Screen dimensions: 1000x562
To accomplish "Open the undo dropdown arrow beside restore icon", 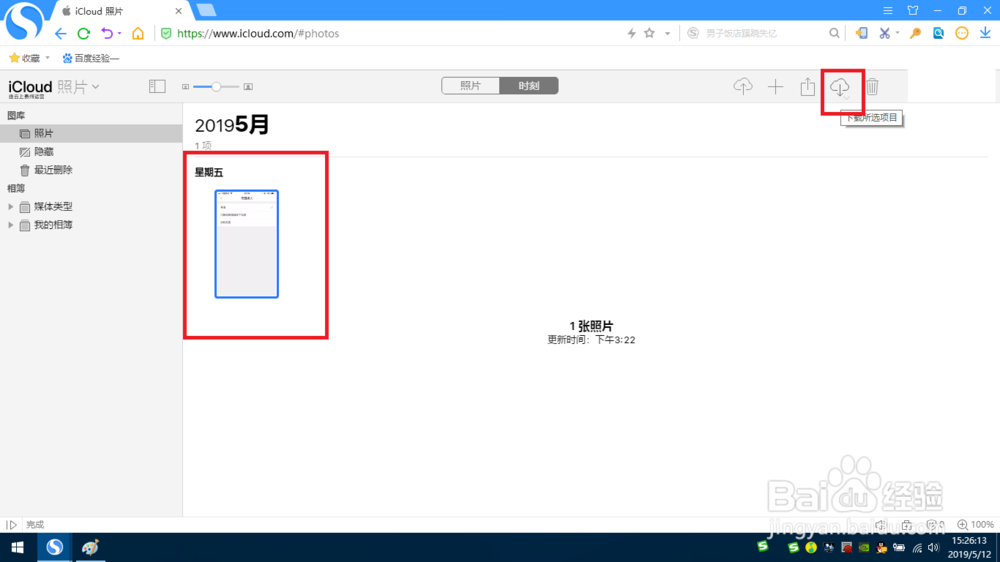I will 119,34.
